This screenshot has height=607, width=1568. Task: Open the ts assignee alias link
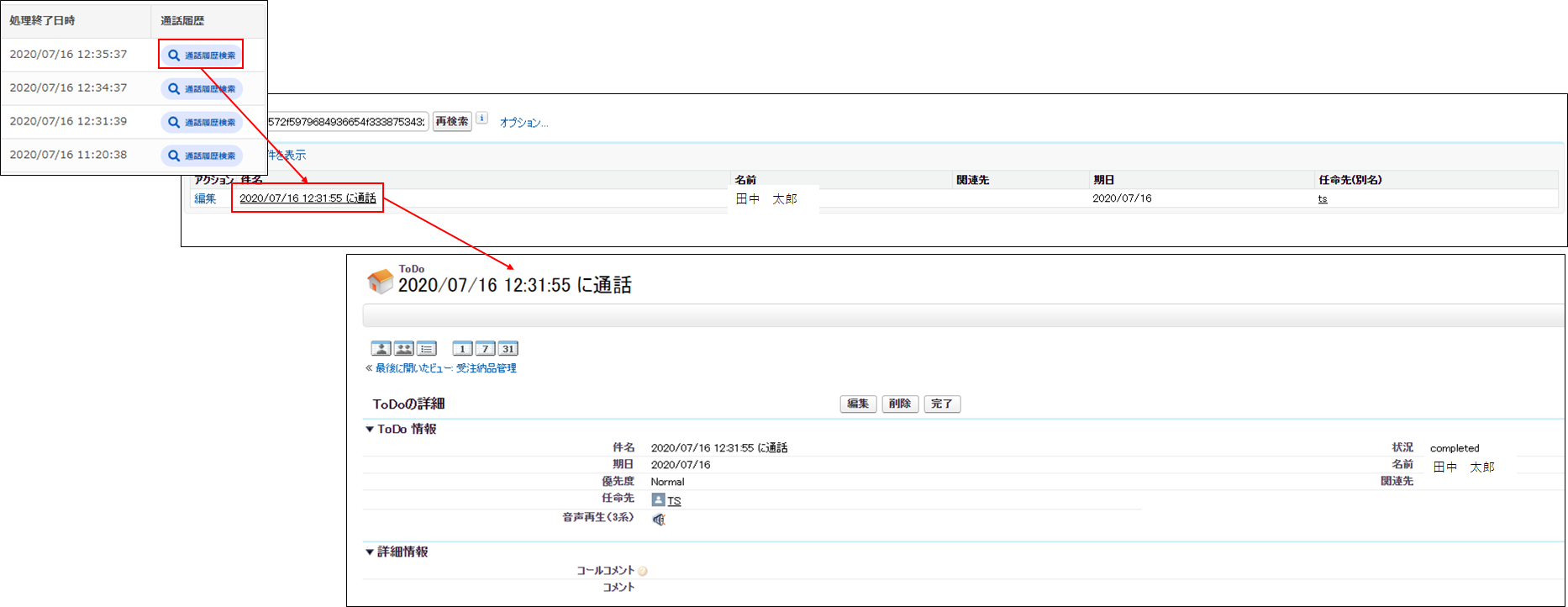(x=1323, y=199)
